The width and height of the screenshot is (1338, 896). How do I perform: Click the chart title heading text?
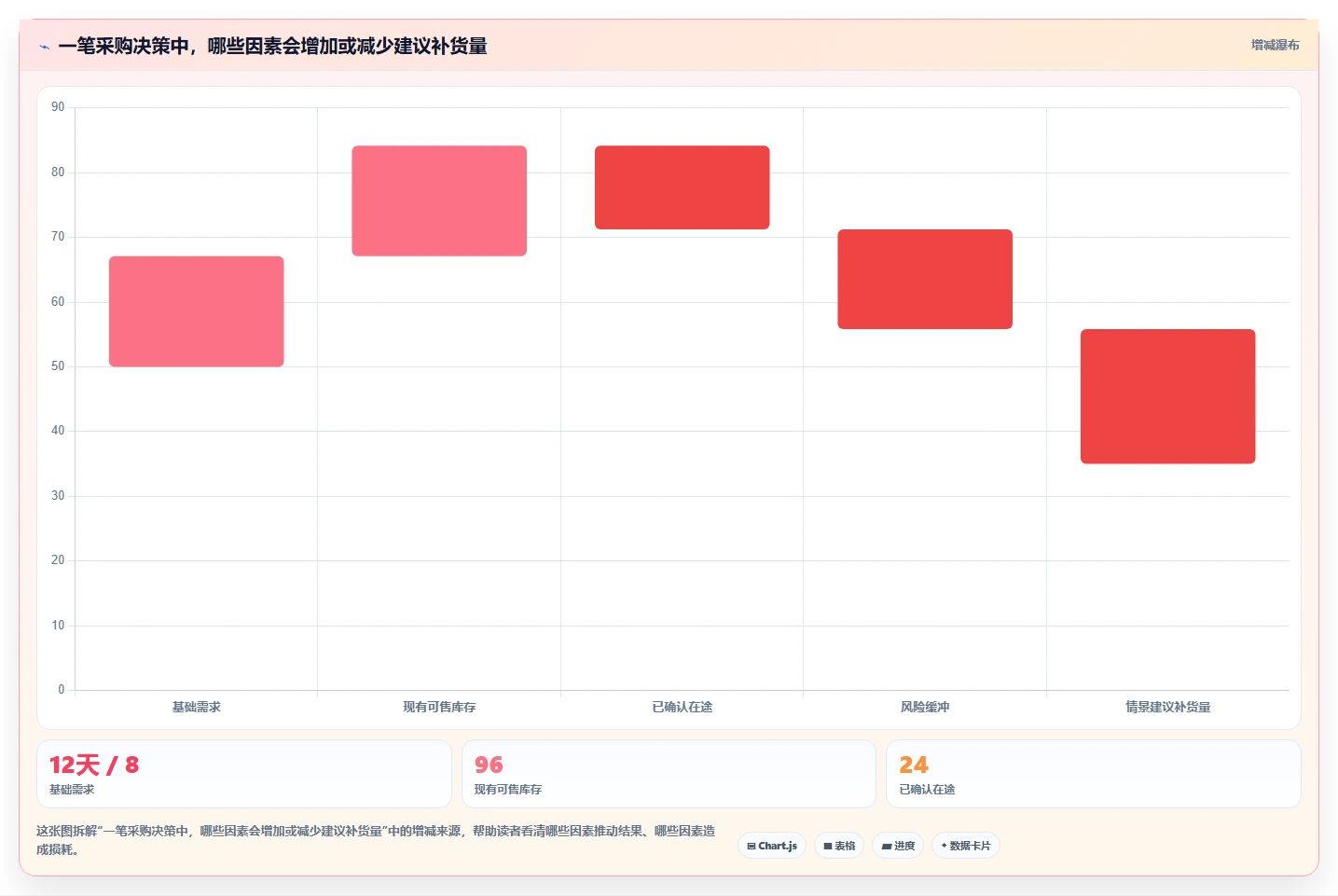[272, 46]
